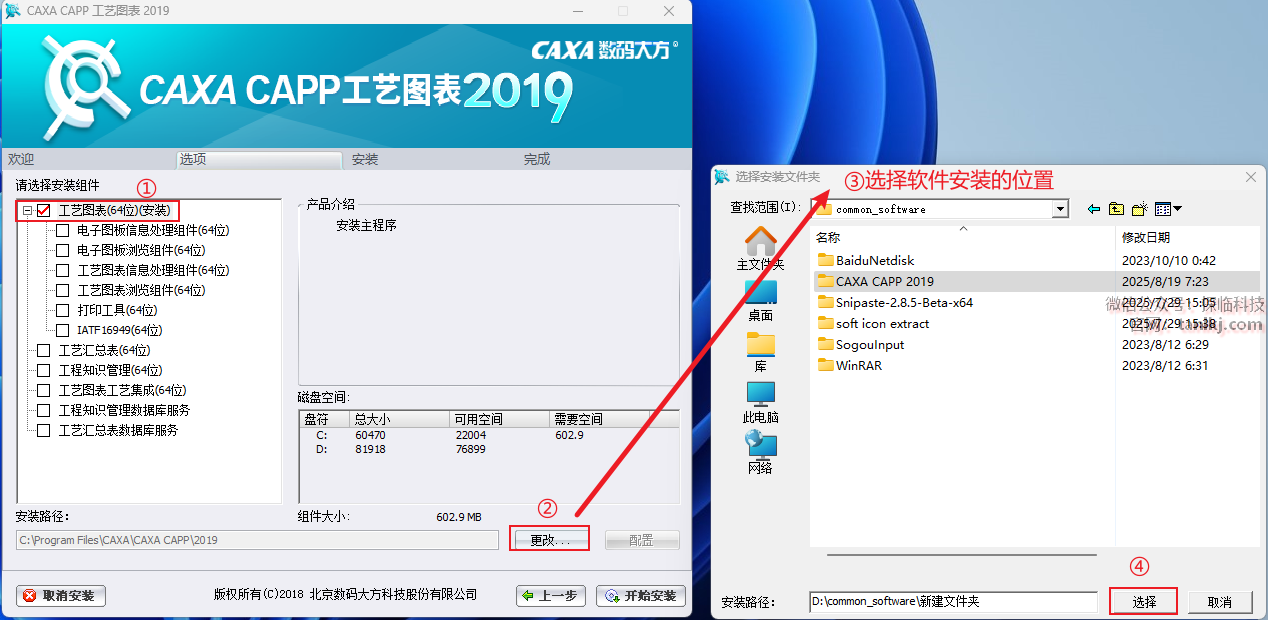Click the 安装路径 field in folder dialog
Viewport: 1268px width, 620px height.
(953, 602)
